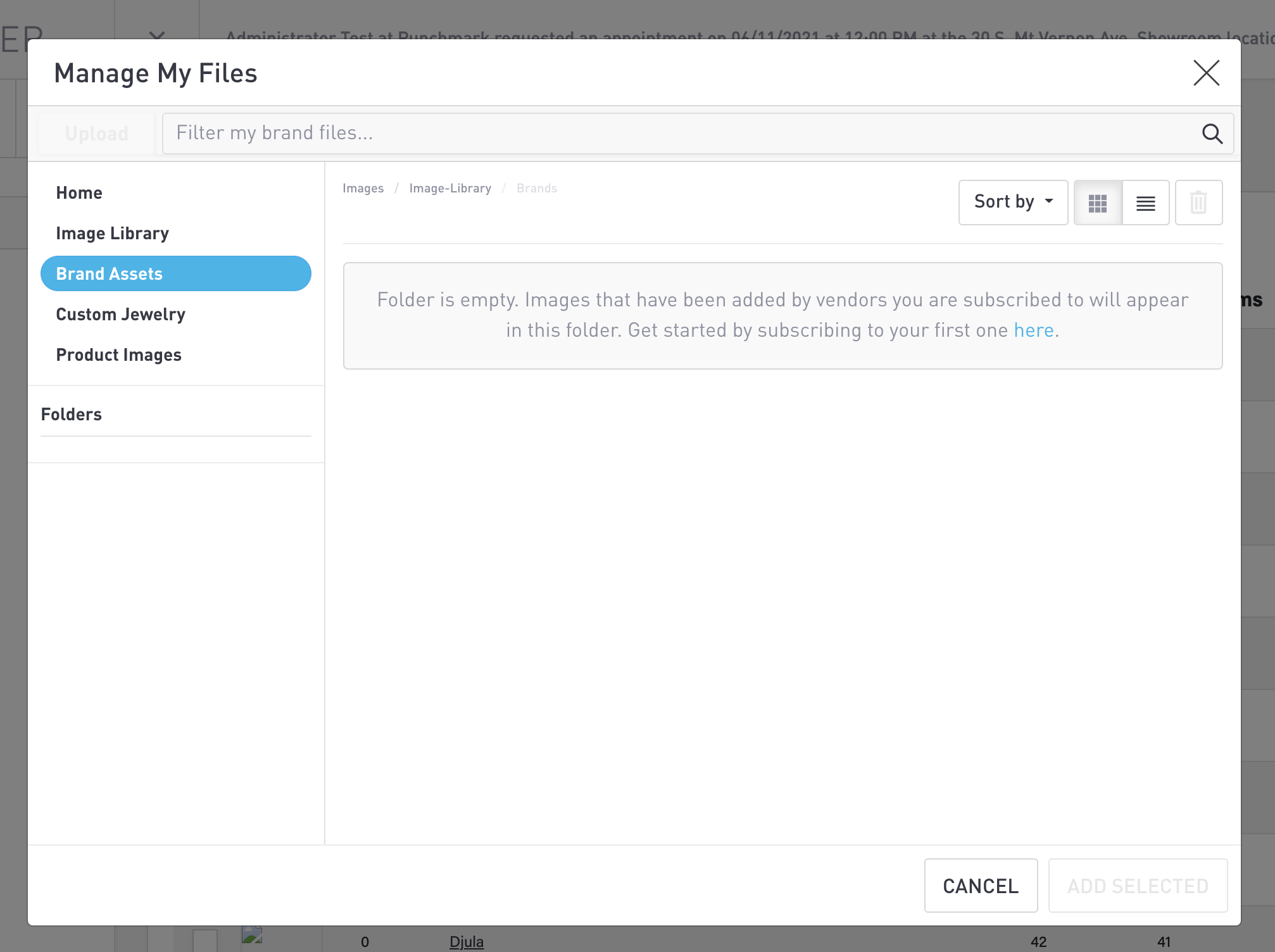The height and width of the screenshot is (952, 1275).
Task: Click the search magnifier icon
Action: 1212,134
